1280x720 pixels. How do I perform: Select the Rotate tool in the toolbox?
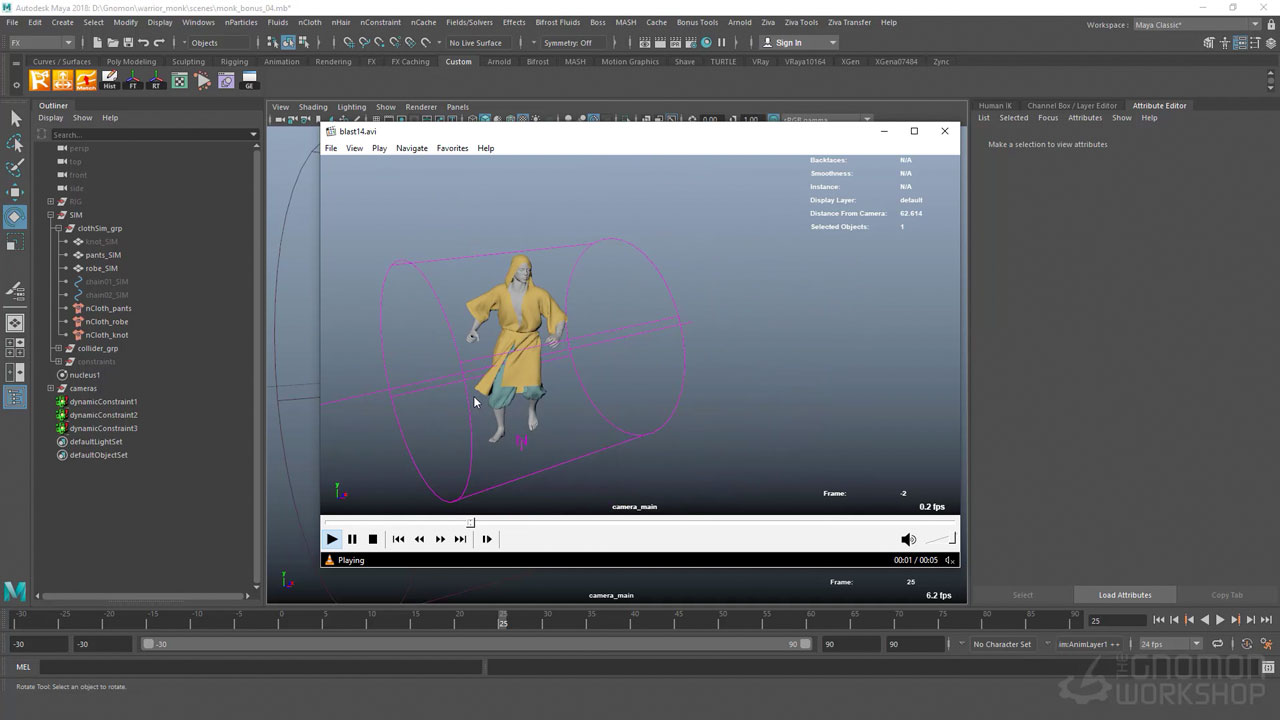(15, 216)
